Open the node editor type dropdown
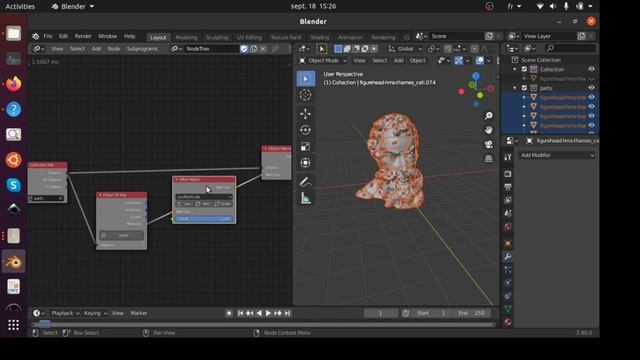The height and width of the screenshot is (360, 640). (39, 49)
